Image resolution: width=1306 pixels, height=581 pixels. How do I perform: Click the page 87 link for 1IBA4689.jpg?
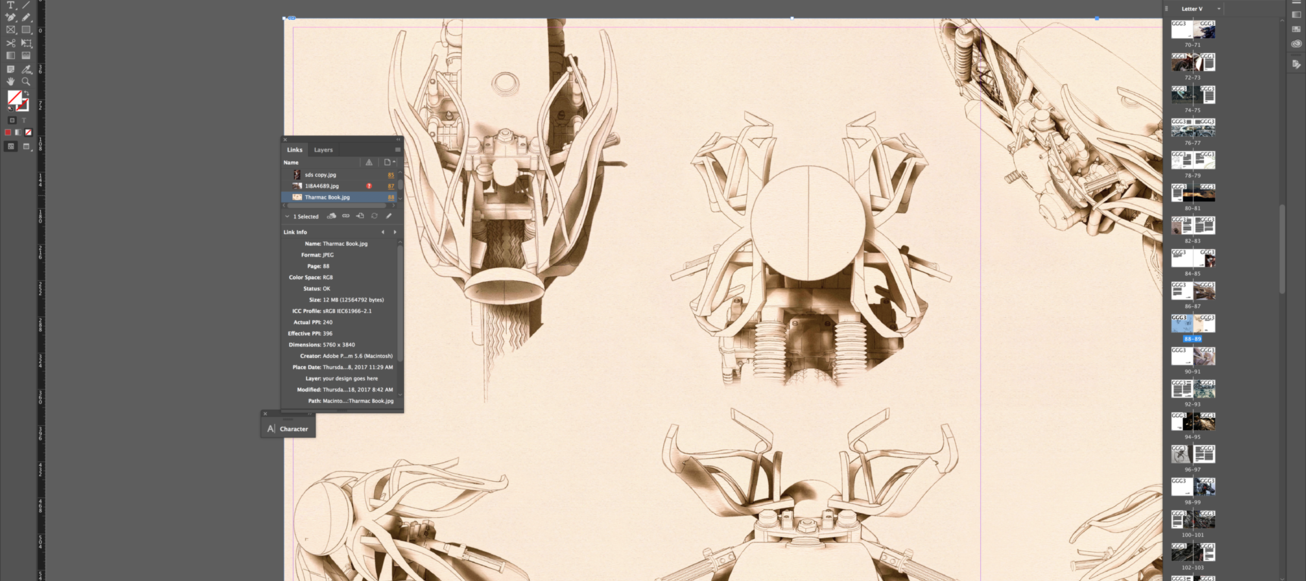coord(391,186)
